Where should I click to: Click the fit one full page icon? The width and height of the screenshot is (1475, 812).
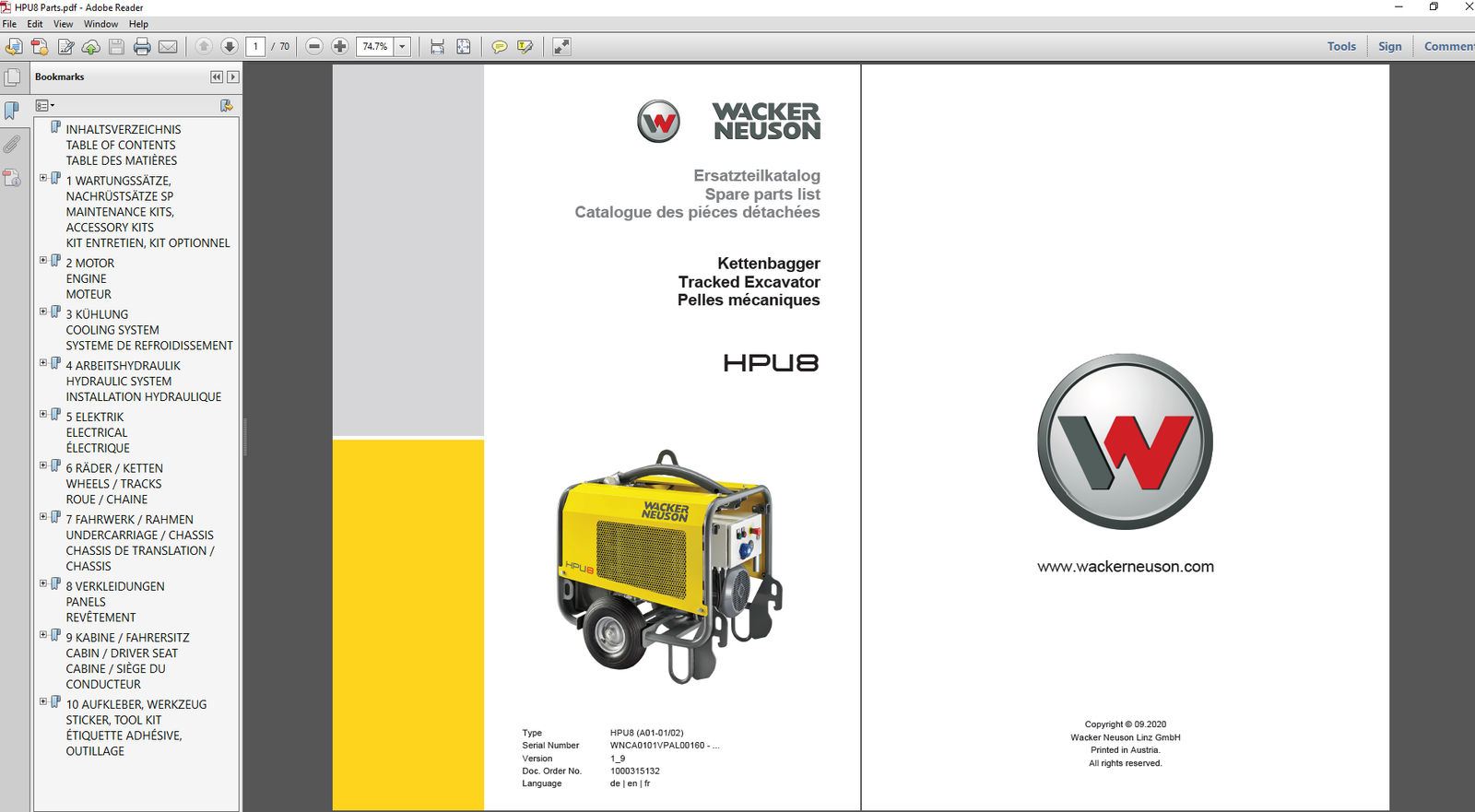[464, 47]
